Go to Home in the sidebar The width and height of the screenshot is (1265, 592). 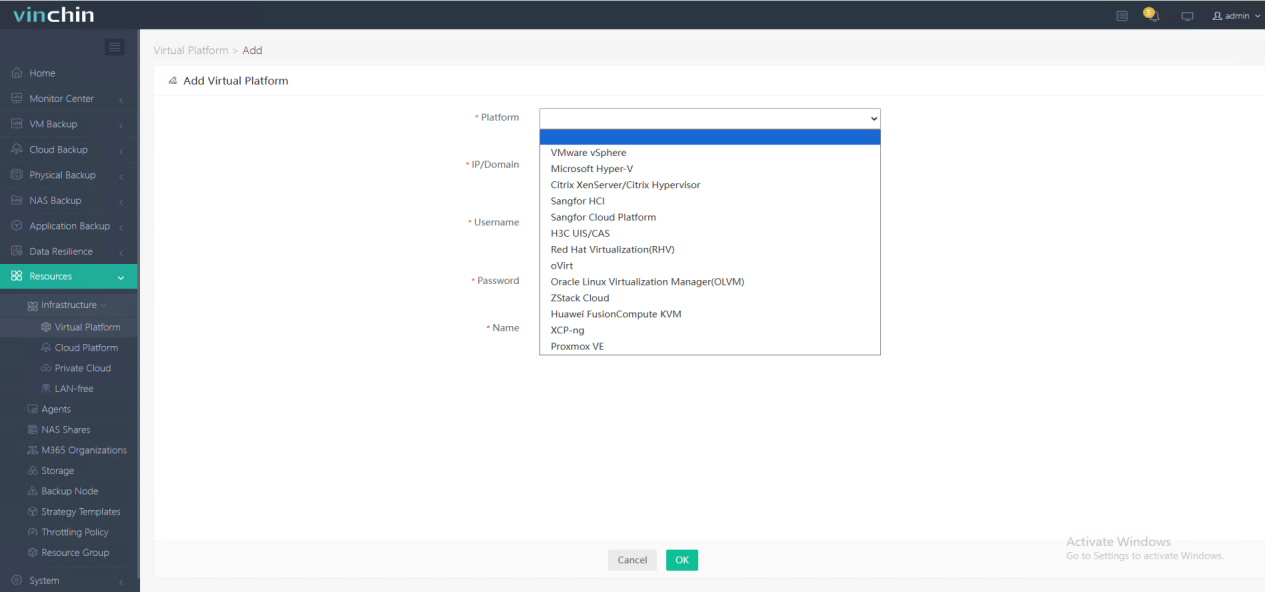click(69, 73)
